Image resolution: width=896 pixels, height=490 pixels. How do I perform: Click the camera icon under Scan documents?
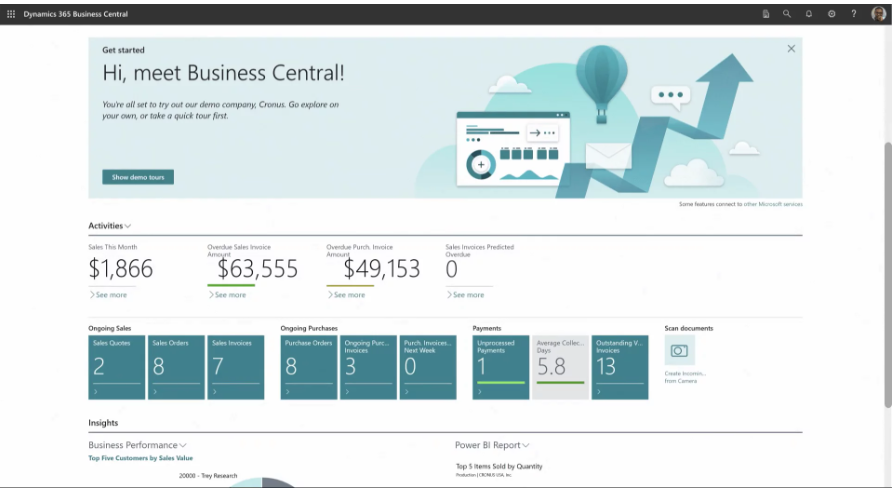[679, 351]
